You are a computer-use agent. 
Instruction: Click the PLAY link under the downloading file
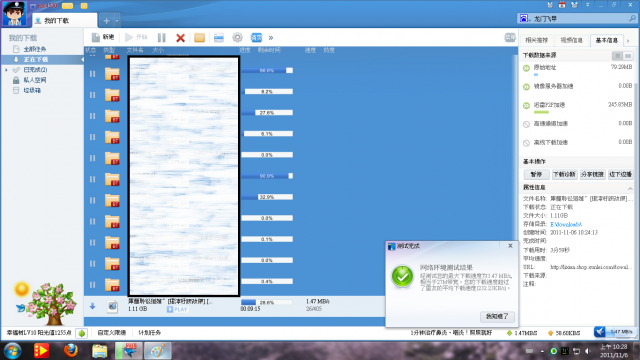pos(177,310)
